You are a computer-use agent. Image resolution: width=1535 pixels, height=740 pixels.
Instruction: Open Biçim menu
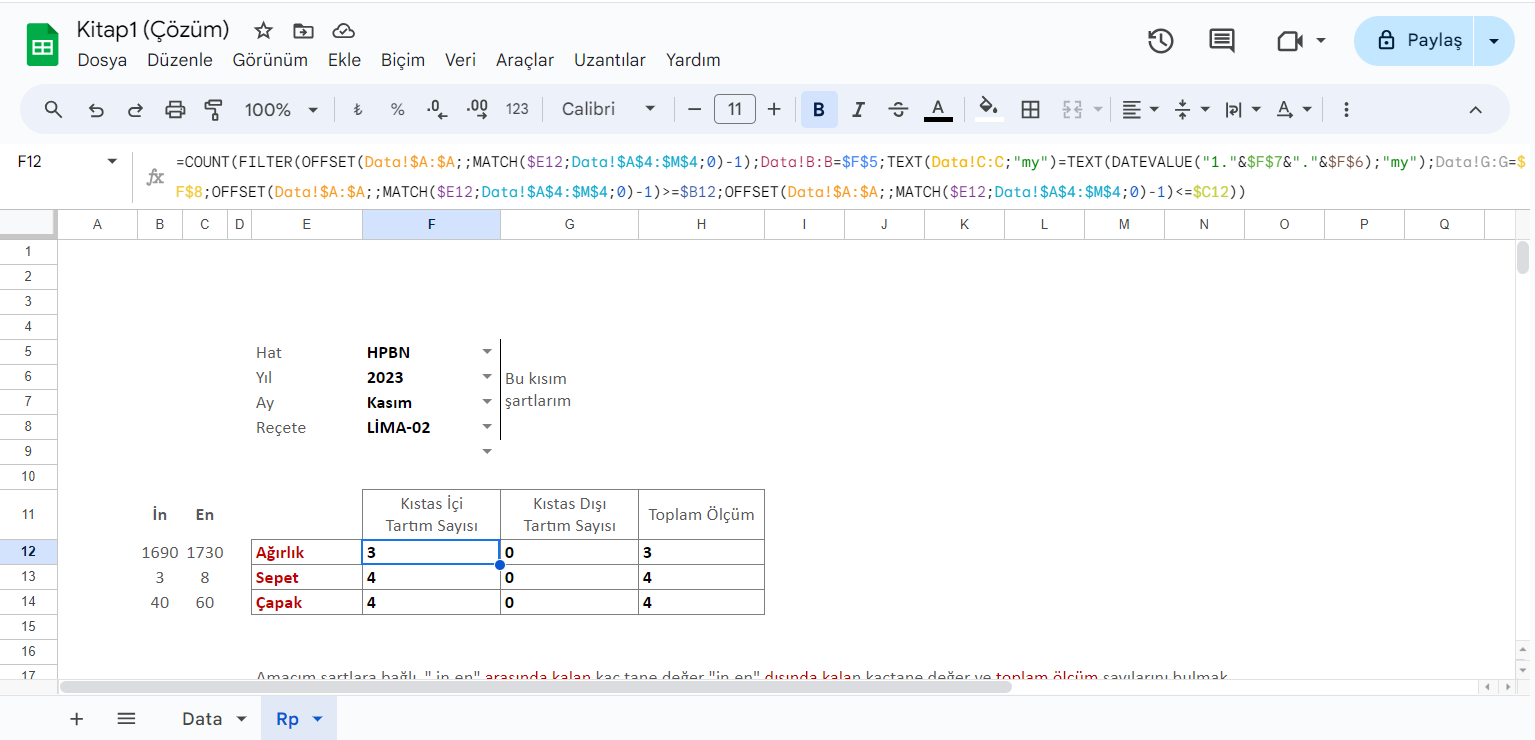click(x=403, y=60)
